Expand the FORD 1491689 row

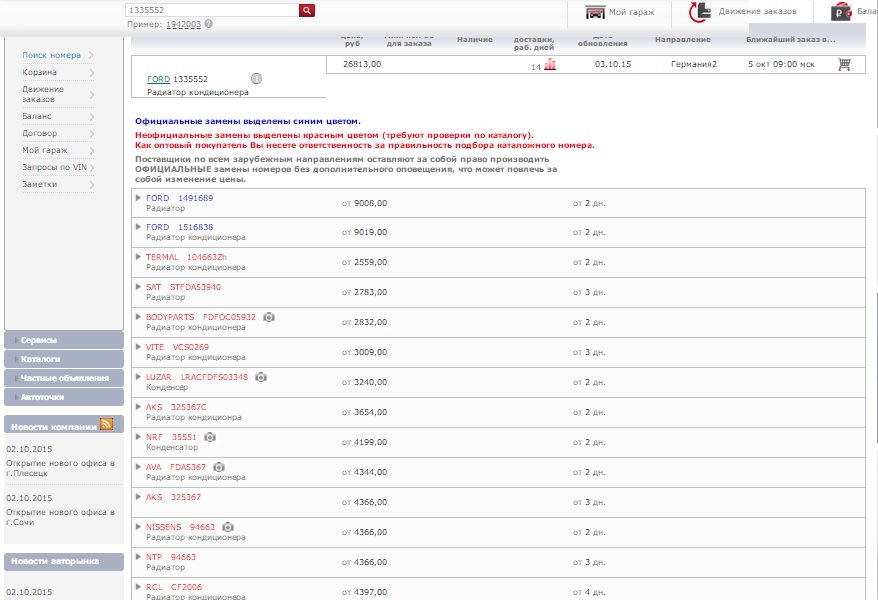tap(138, 197)
